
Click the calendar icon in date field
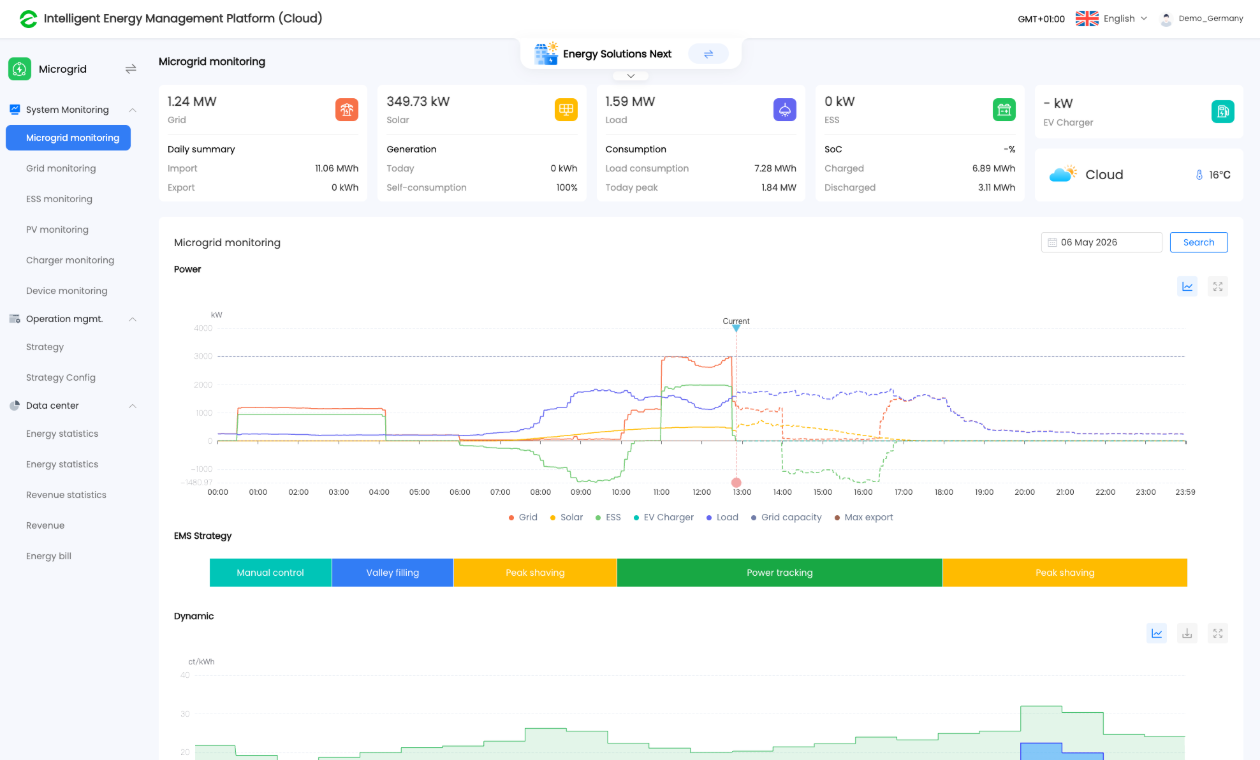(1052, 243)
